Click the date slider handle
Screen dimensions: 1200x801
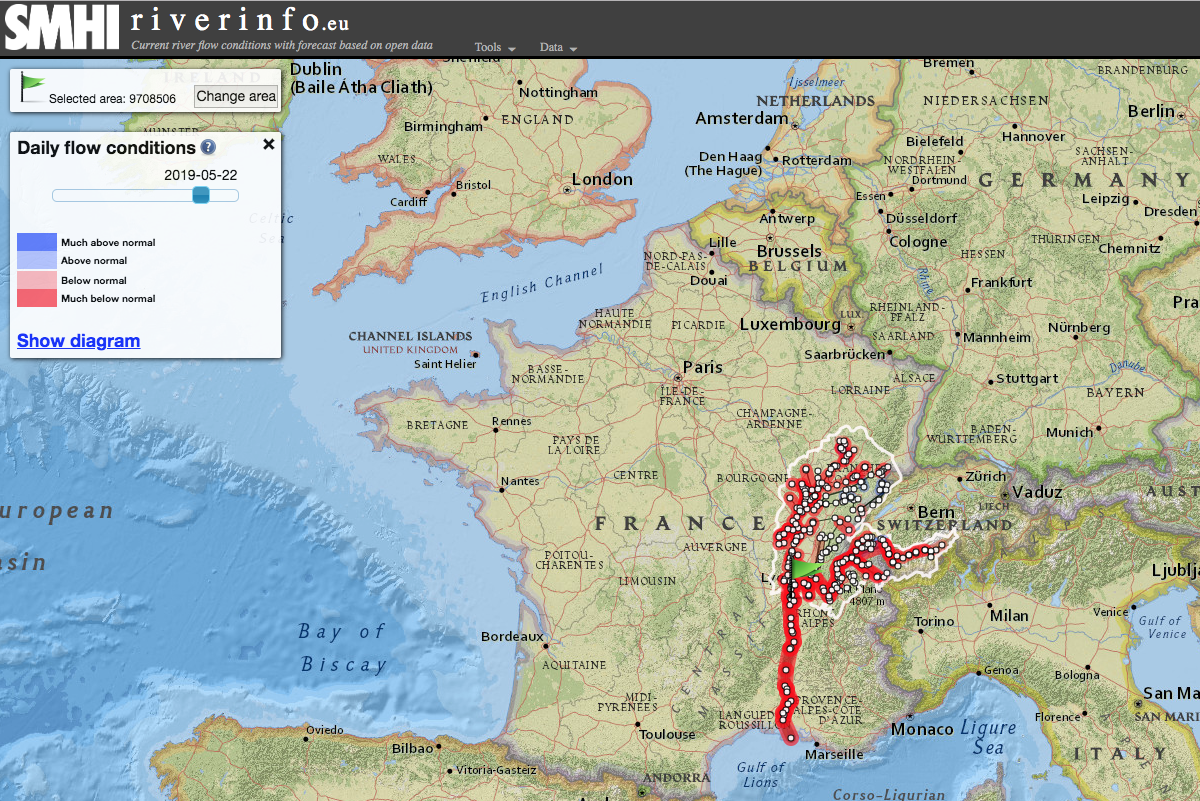(x=201, y=195)
